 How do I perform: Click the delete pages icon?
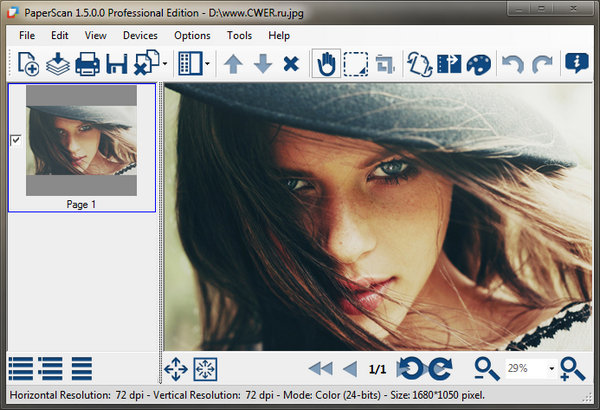[x=147, y=62]
